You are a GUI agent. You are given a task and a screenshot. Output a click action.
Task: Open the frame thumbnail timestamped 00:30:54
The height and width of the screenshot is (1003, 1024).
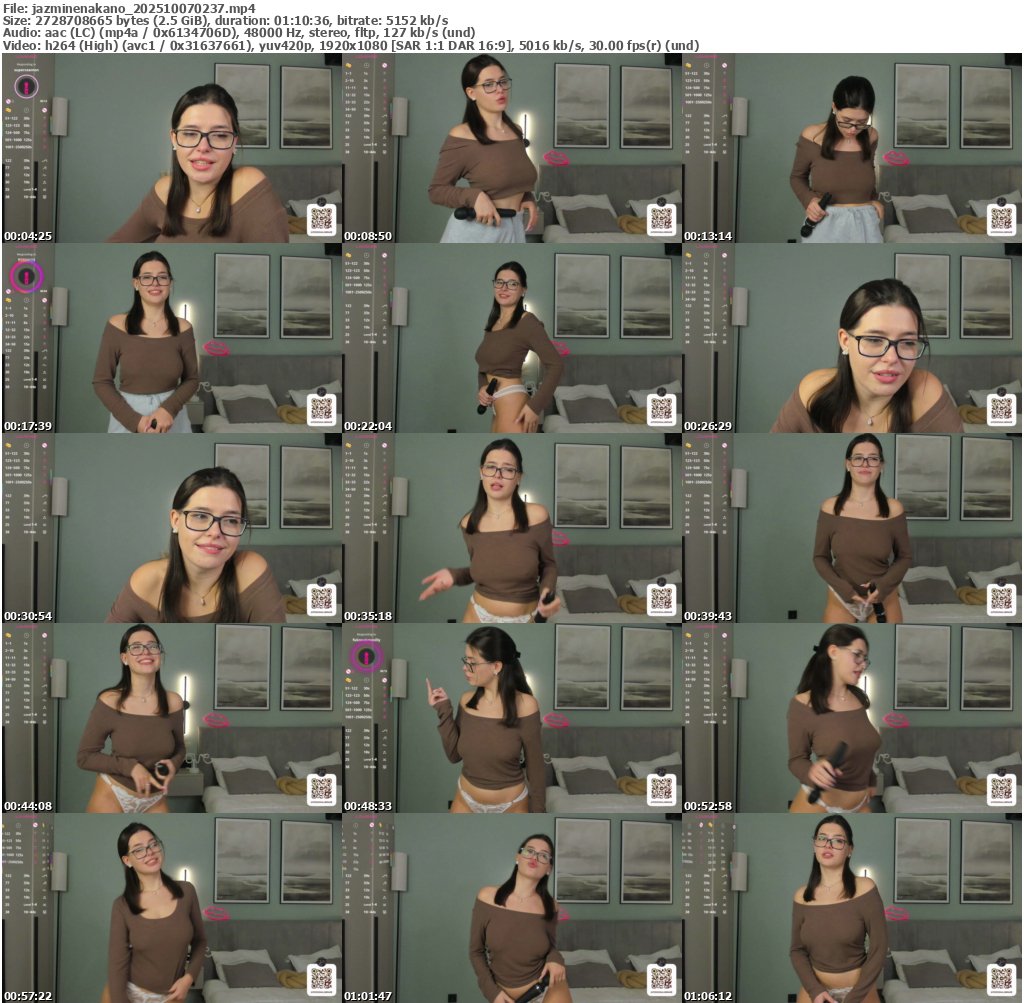[x=172, y=528]
